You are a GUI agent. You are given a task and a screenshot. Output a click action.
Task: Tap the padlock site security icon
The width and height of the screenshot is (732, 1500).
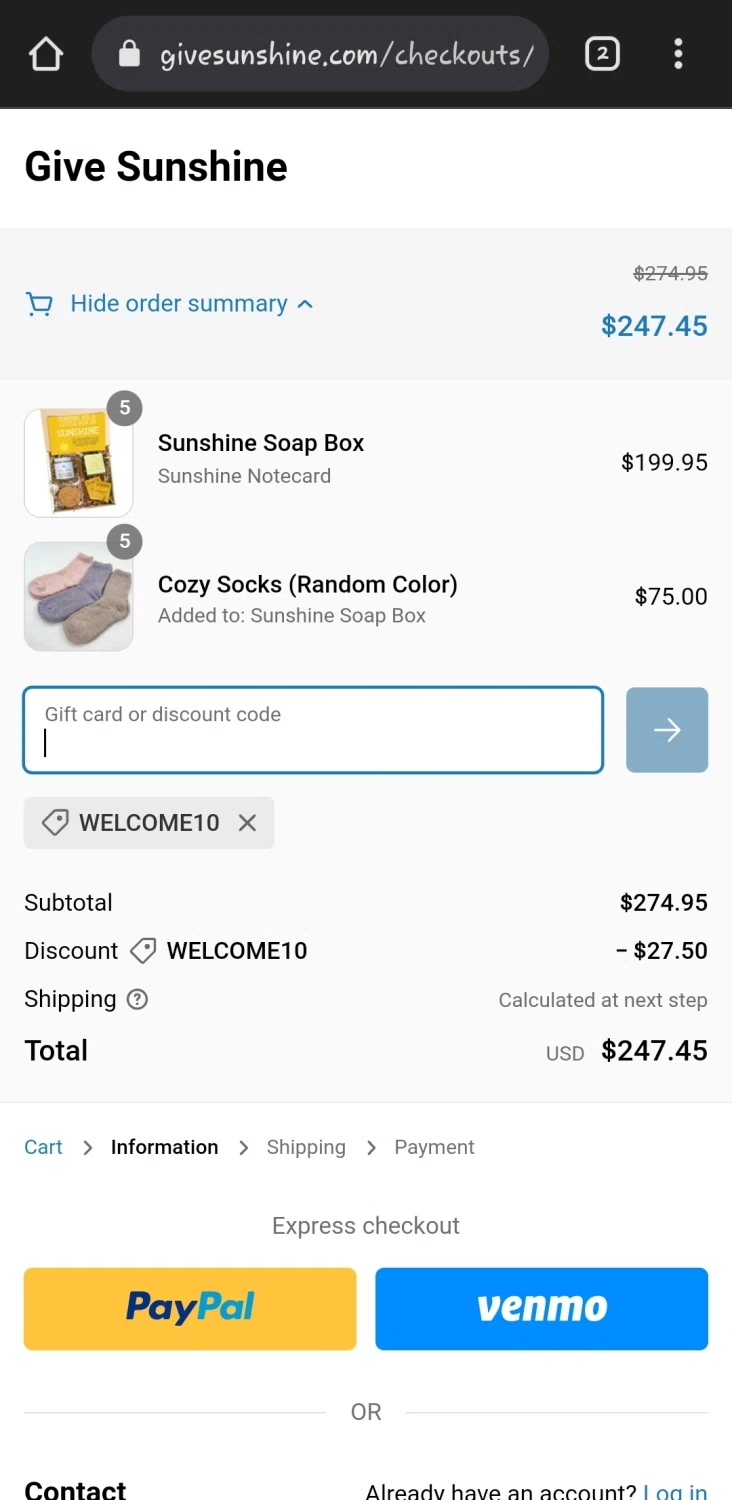click(129, 54)
